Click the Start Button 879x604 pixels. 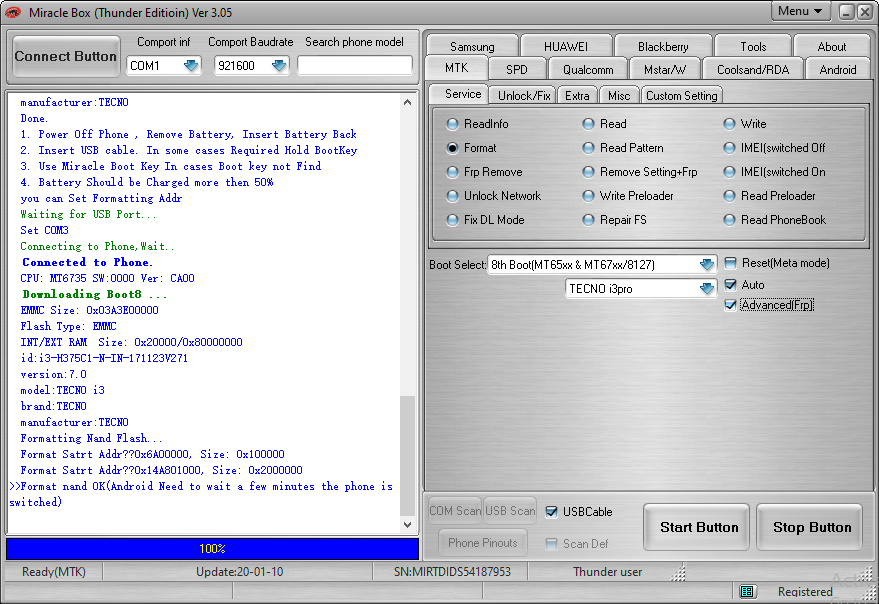pos(696,527)
